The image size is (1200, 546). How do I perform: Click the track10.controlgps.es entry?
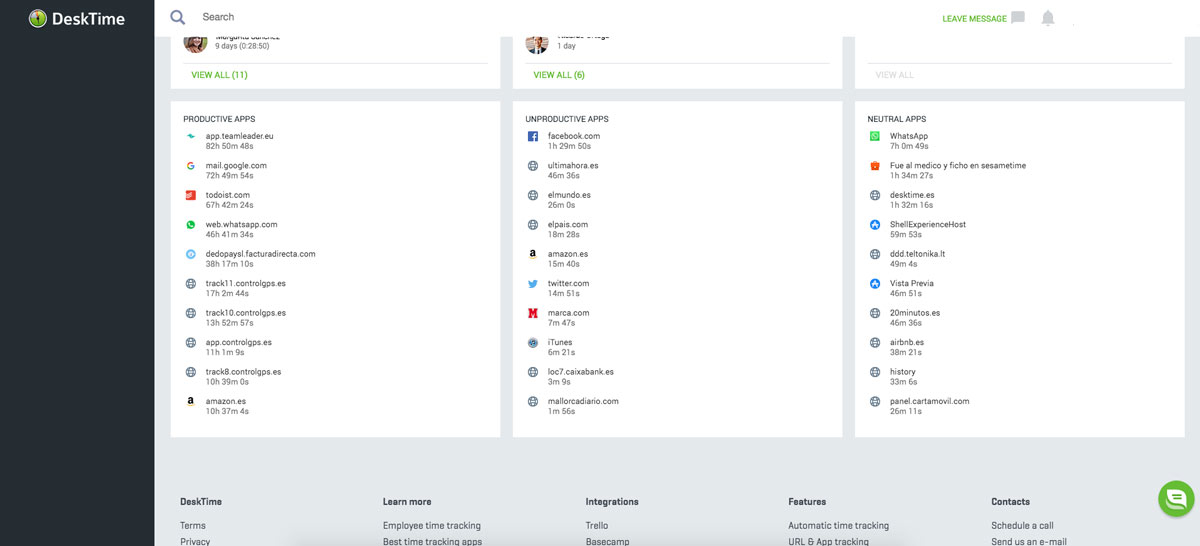coord(246,313)
